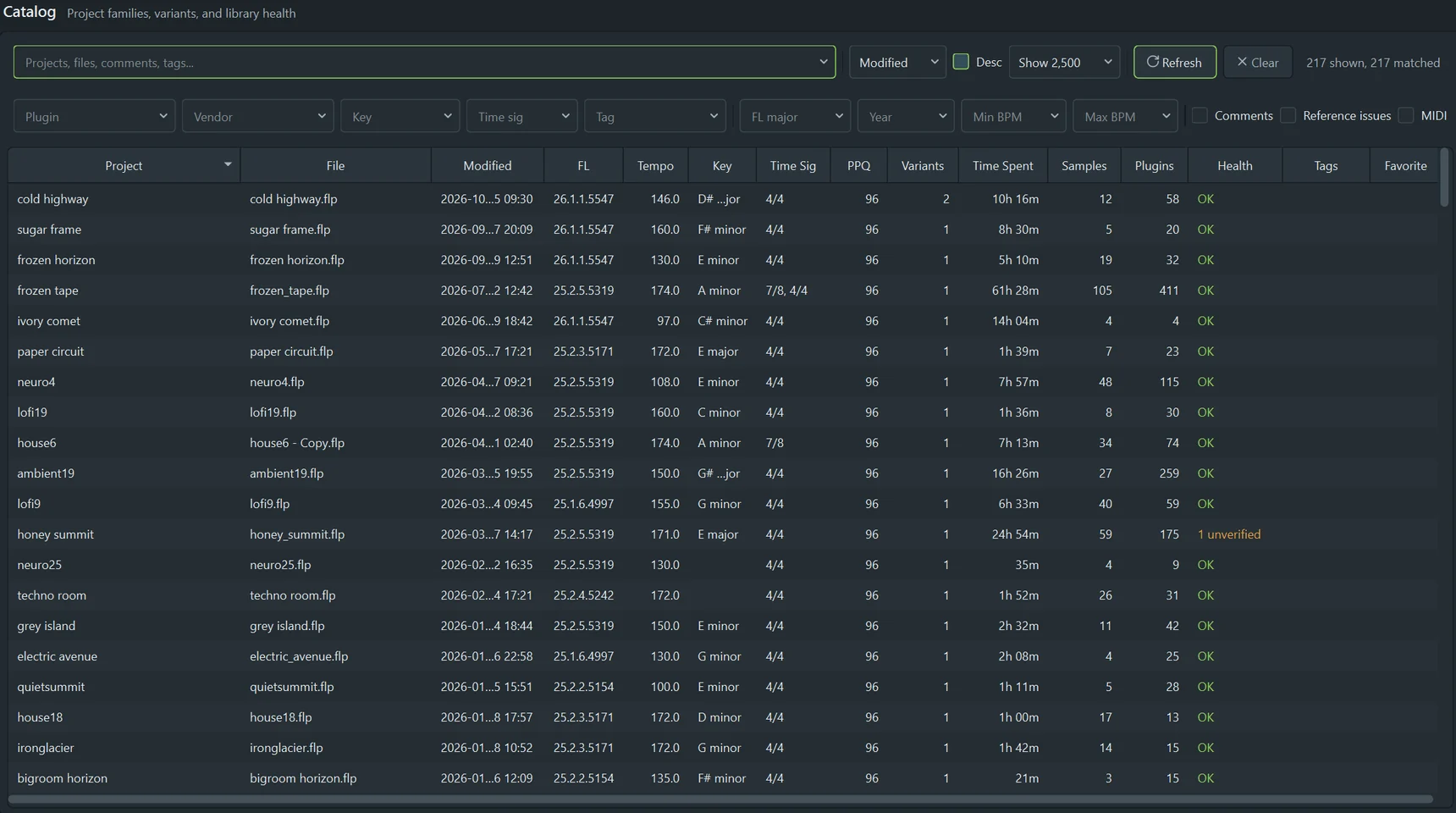
Task: Expand the Plugin filter dropdown
Action: click(94, 116)
